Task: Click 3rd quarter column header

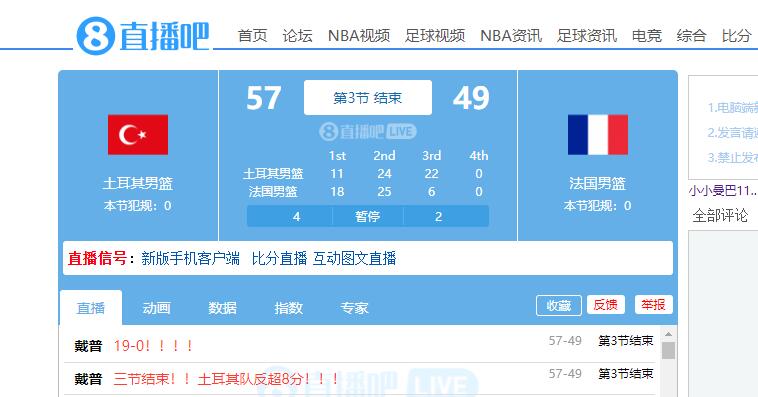Action: (x=431, y=156)
